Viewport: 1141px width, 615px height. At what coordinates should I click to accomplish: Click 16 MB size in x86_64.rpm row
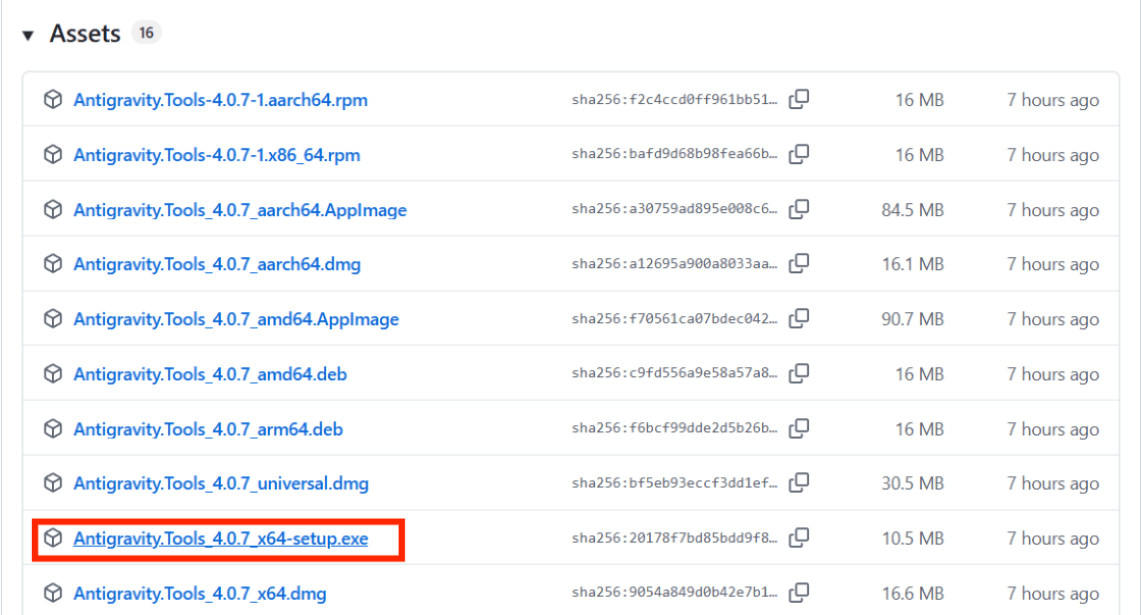pos(920,155)
